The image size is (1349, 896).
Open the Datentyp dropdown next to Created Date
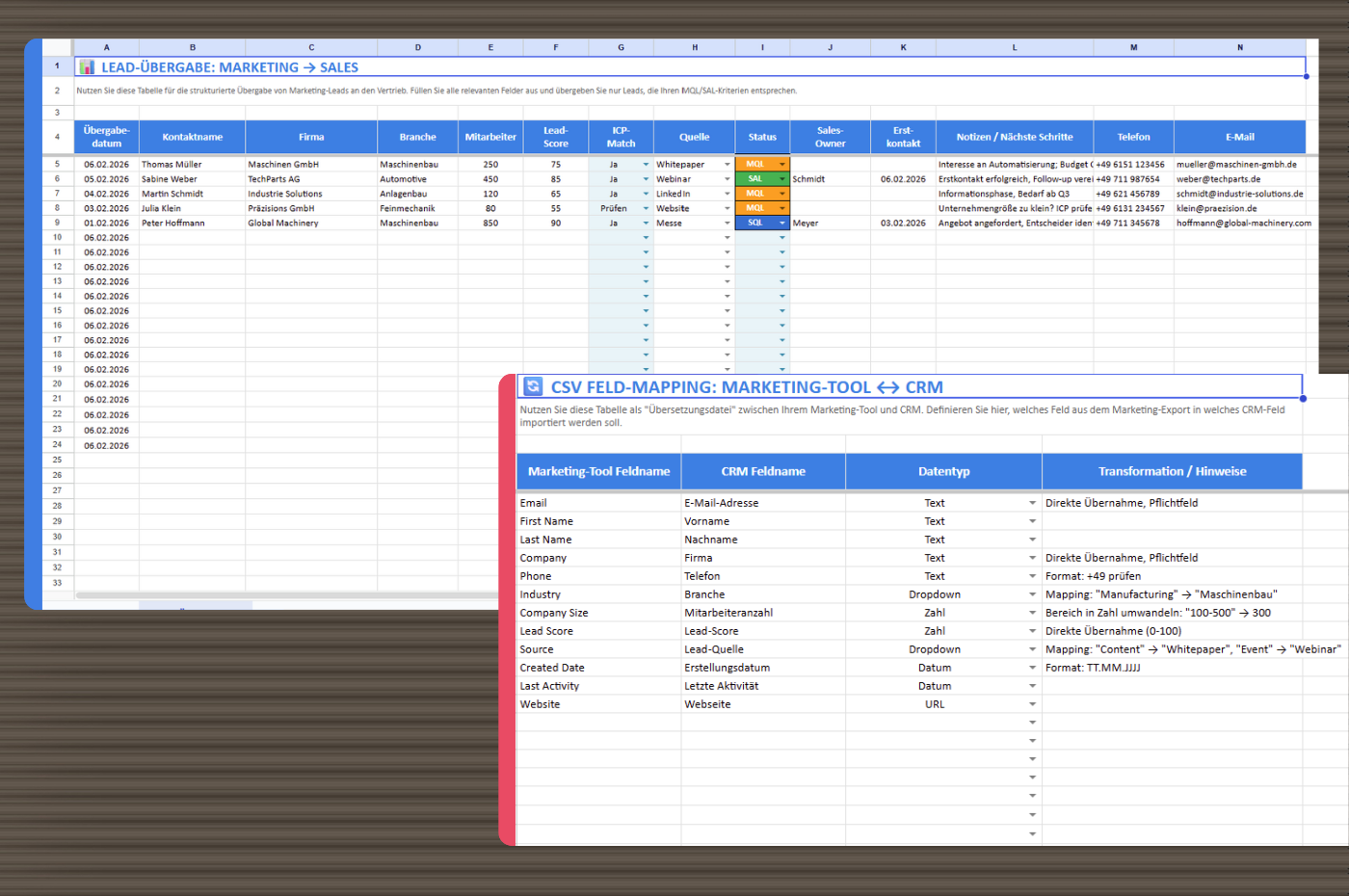point(1032,667)
